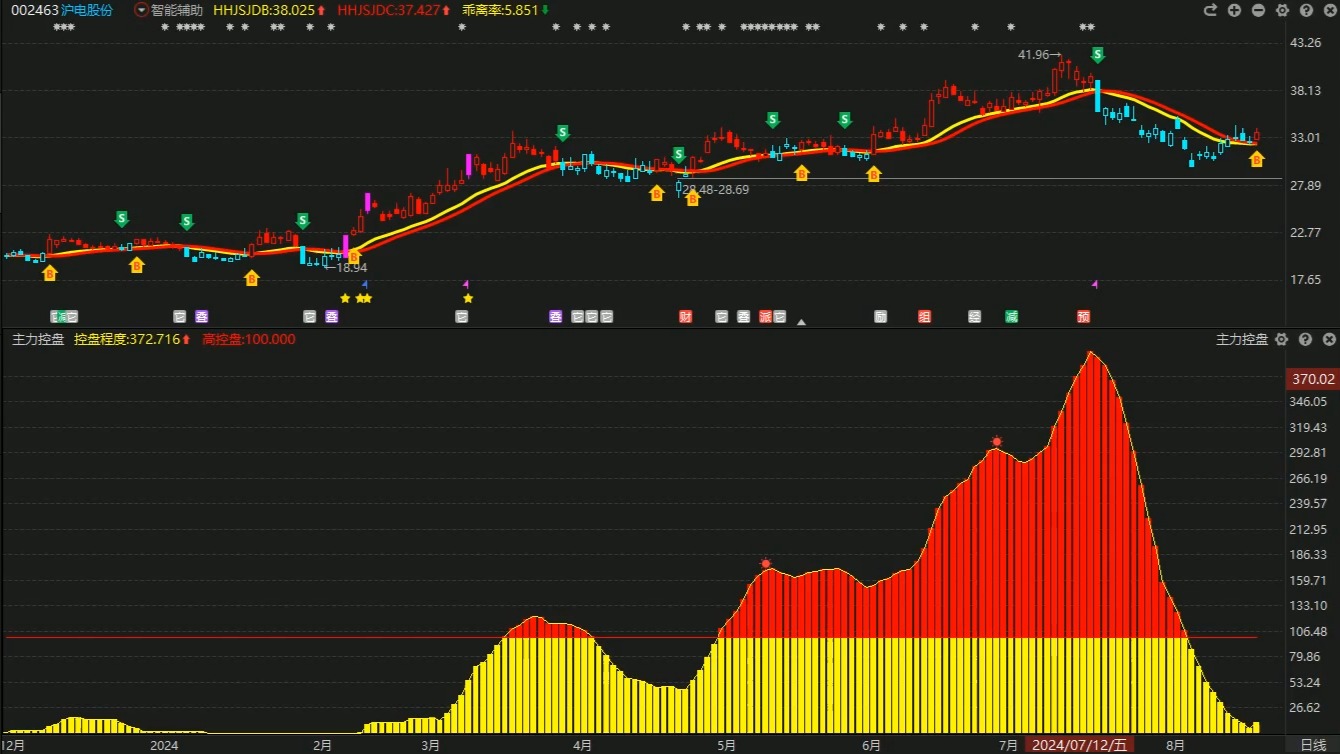Click the B buy signal next to 18.94 low
The image size is (1340, 754).
353,256
